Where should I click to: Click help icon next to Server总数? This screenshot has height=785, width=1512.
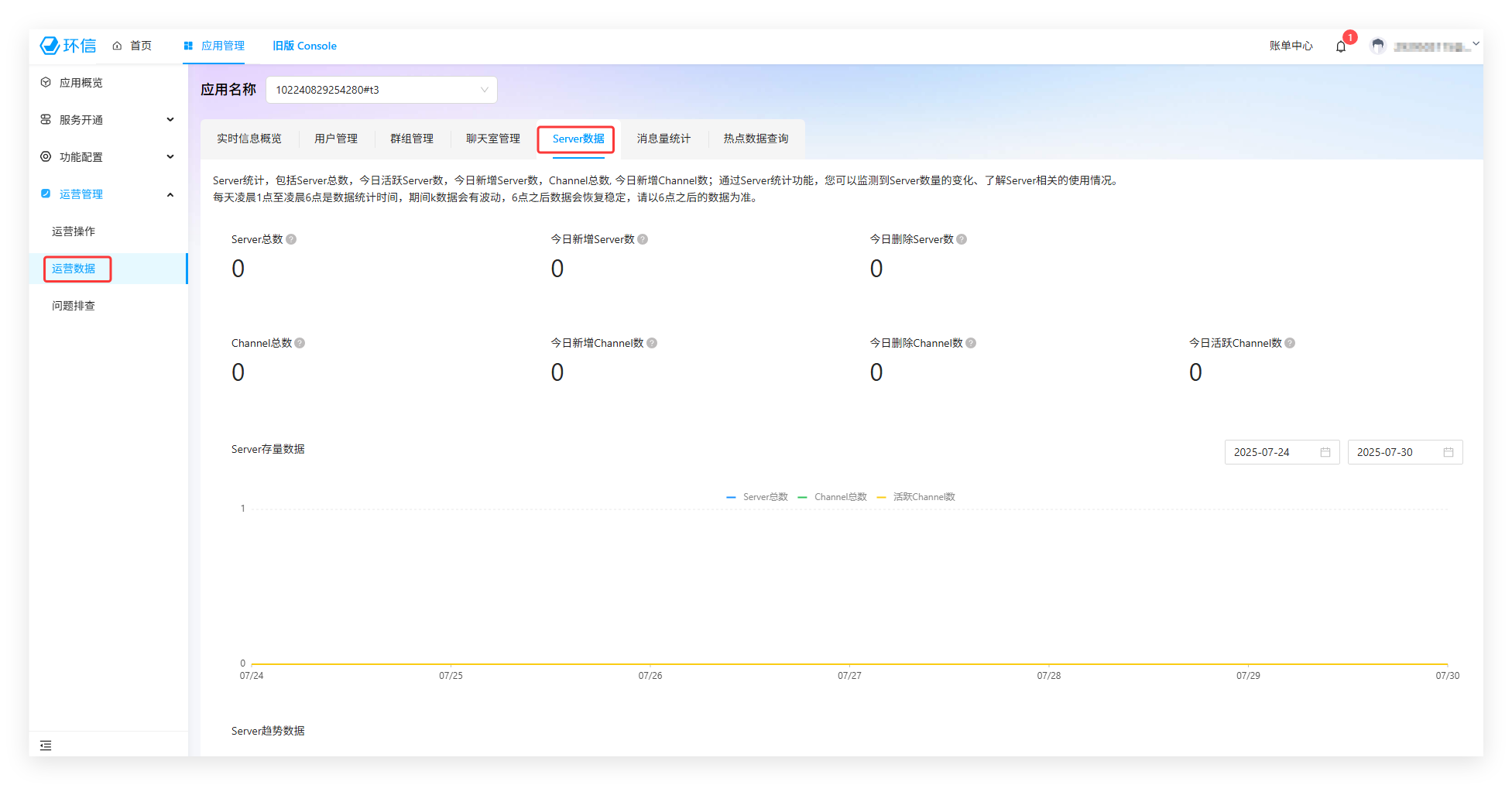[x=291, y=239]
